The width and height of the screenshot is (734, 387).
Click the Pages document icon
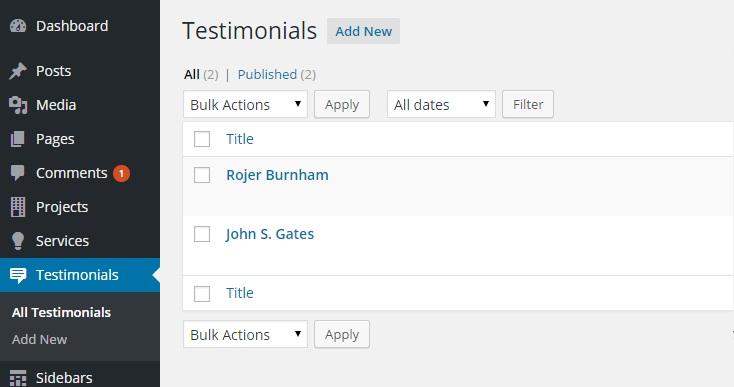coord(18,139)
